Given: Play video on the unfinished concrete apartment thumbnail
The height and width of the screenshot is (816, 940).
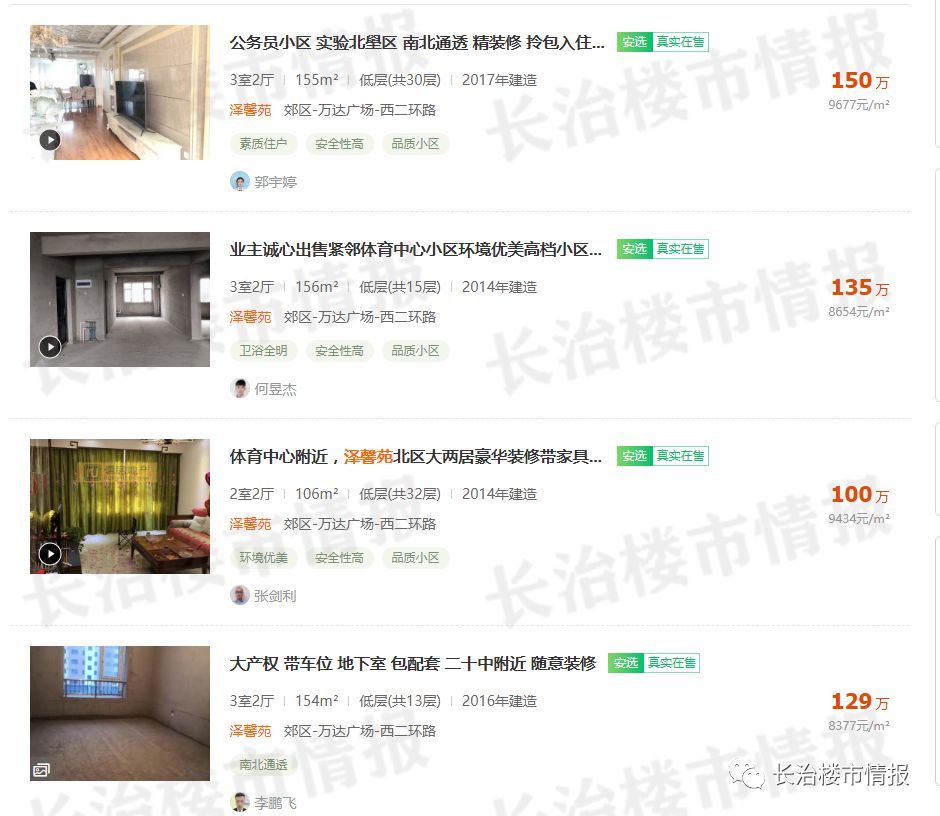Looking at the screenshot, I should 50,347.
